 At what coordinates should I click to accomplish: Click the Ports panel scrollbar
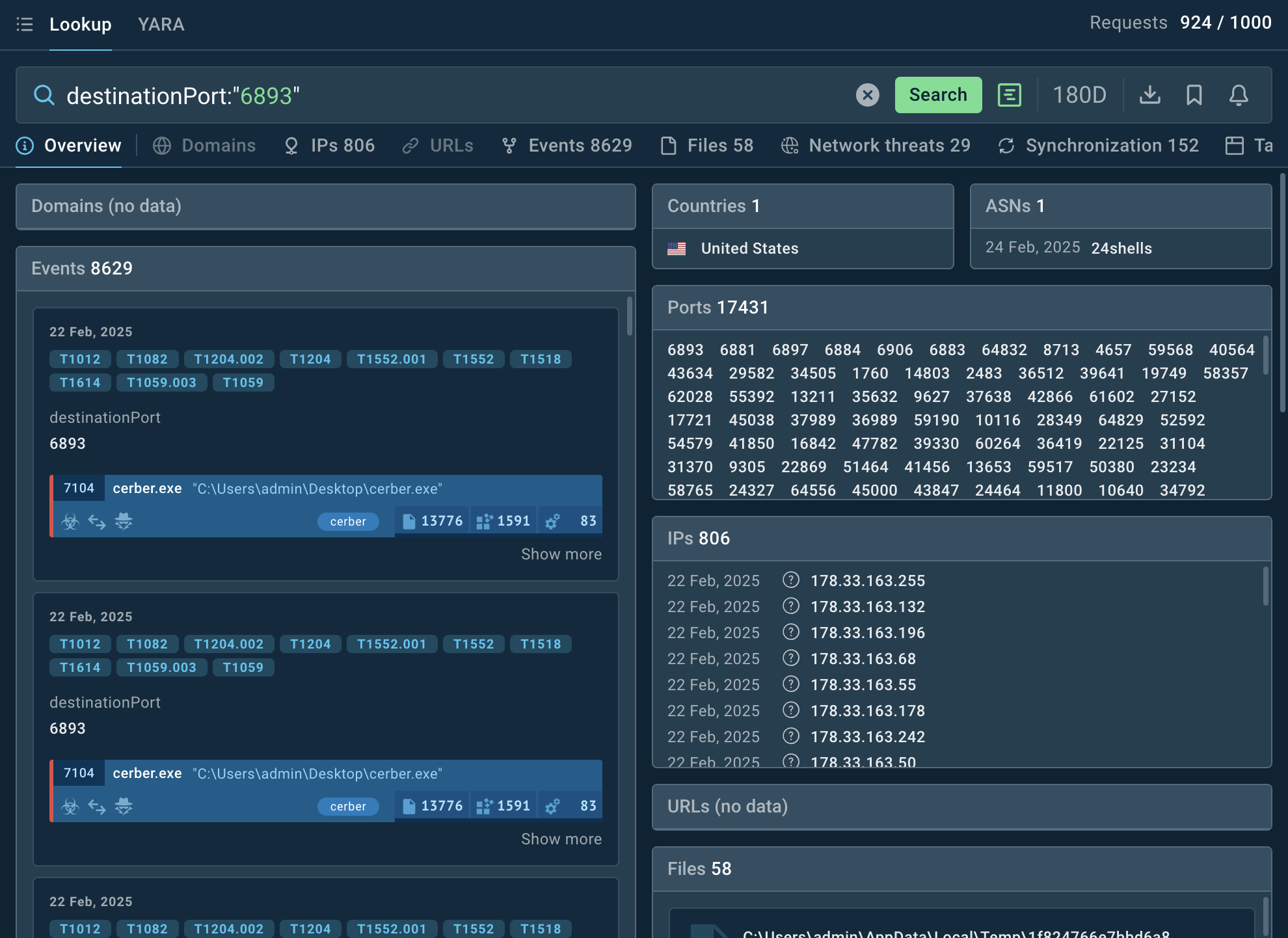(x=1265, y=355)
